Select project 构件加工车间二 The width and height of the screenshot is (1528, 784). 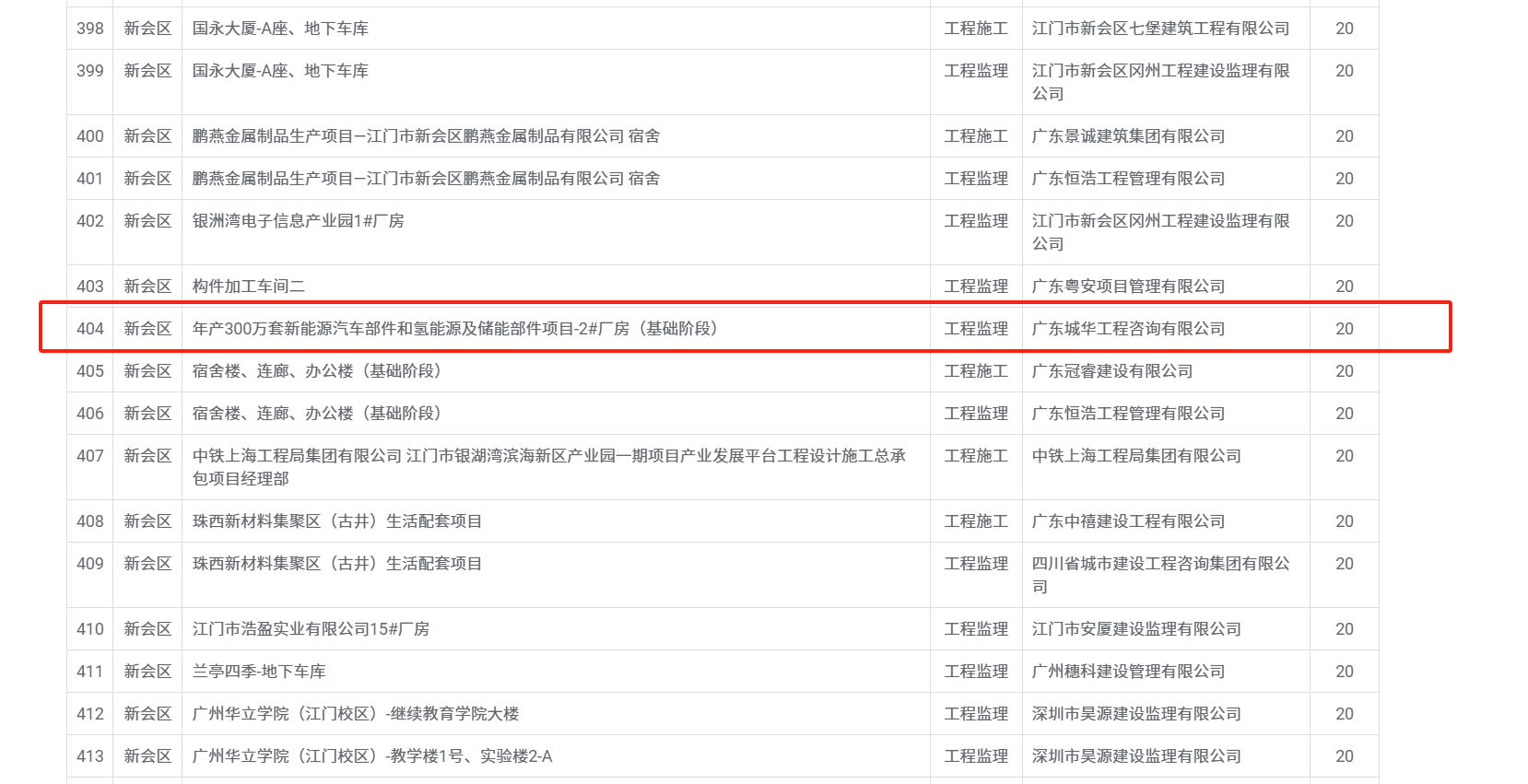249,287
